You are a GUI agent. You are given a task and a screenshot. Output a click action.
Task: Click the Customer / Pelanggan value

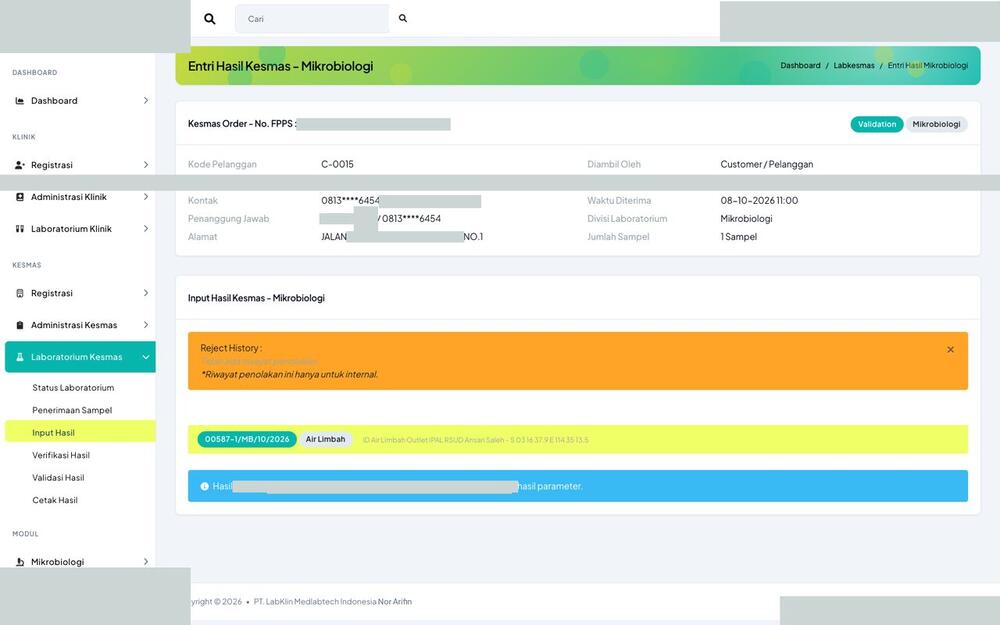[767, 165]
